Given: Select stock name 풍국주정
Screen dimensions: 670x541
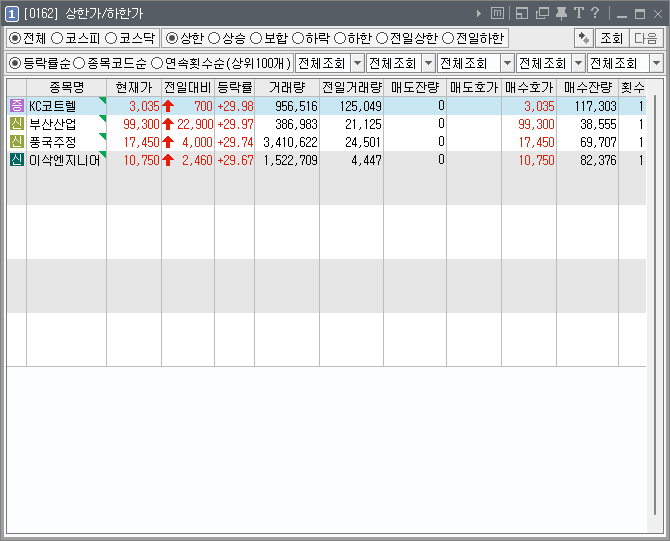Looking at the screenshot, I should tap(52, 142).
